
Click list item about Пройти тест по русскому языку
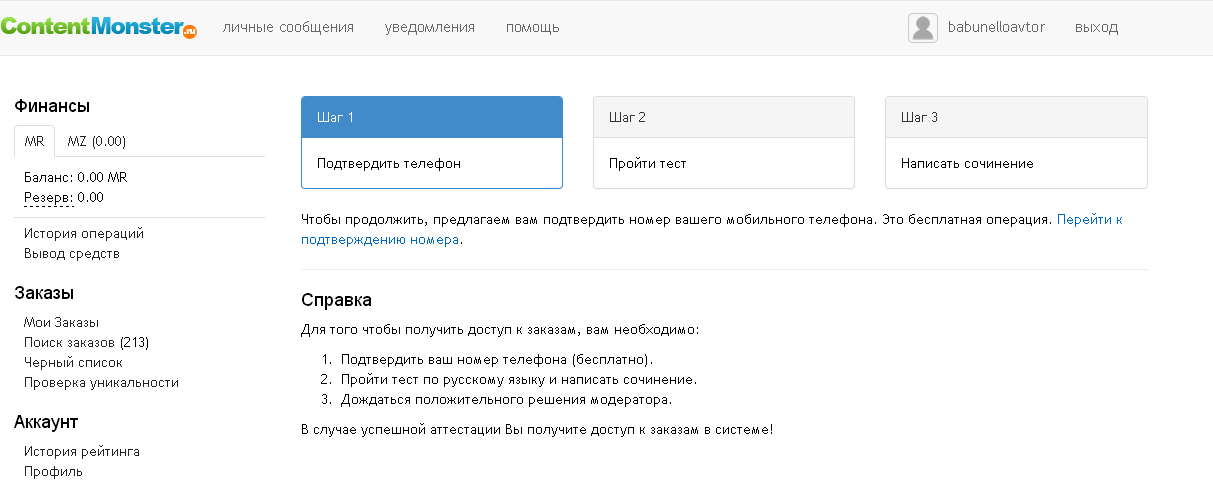pos(518,379)
